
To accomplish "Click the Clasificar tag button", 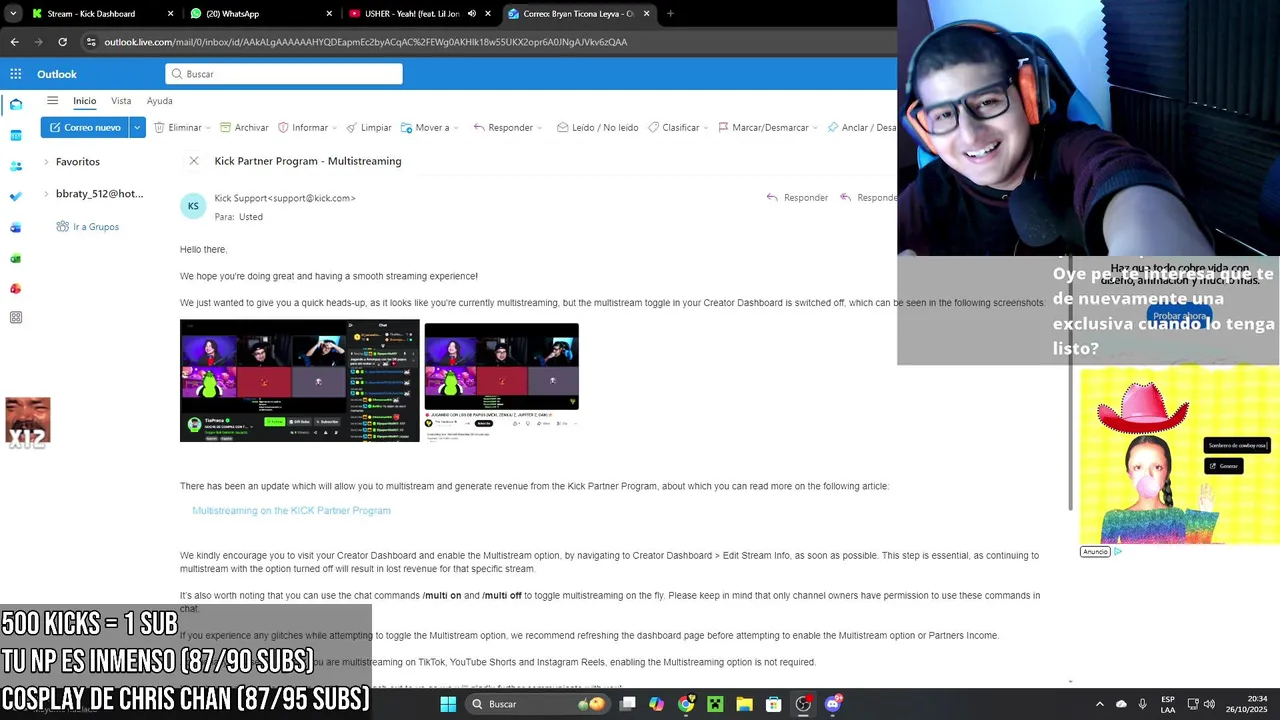I will 673,128.
